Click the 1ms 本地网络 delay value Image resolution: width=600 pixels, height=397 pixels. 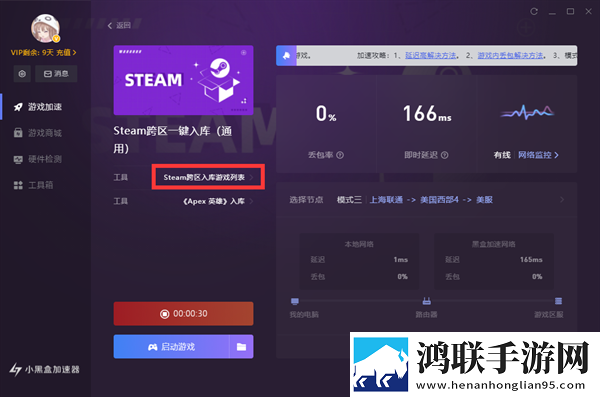(x=401, y=260)
